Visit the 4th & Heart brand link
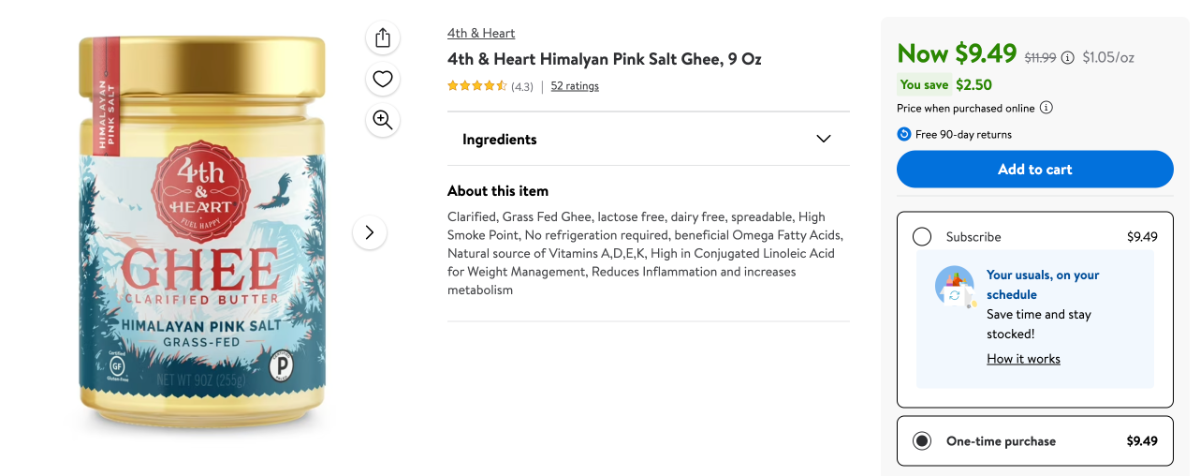 point(481,33)
